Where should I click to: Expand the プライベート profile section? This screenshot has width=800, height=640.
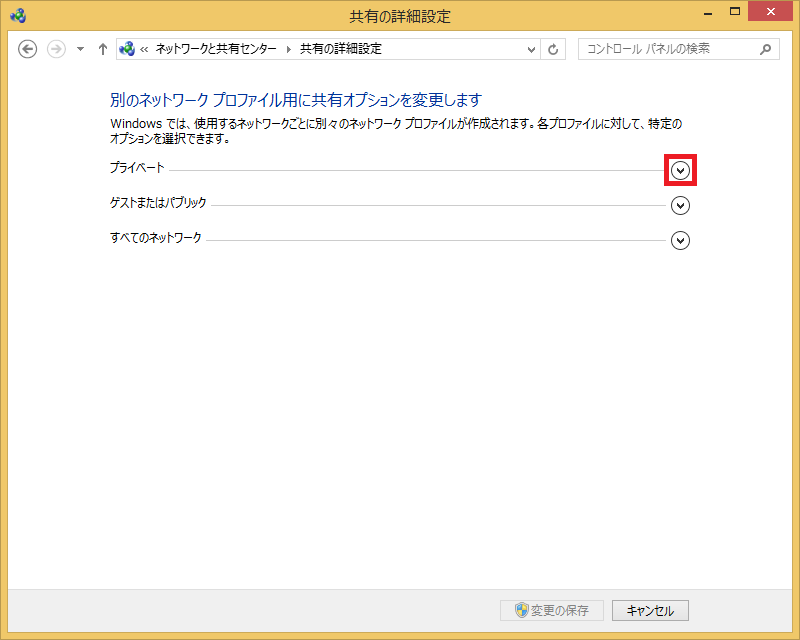[681, 170]
